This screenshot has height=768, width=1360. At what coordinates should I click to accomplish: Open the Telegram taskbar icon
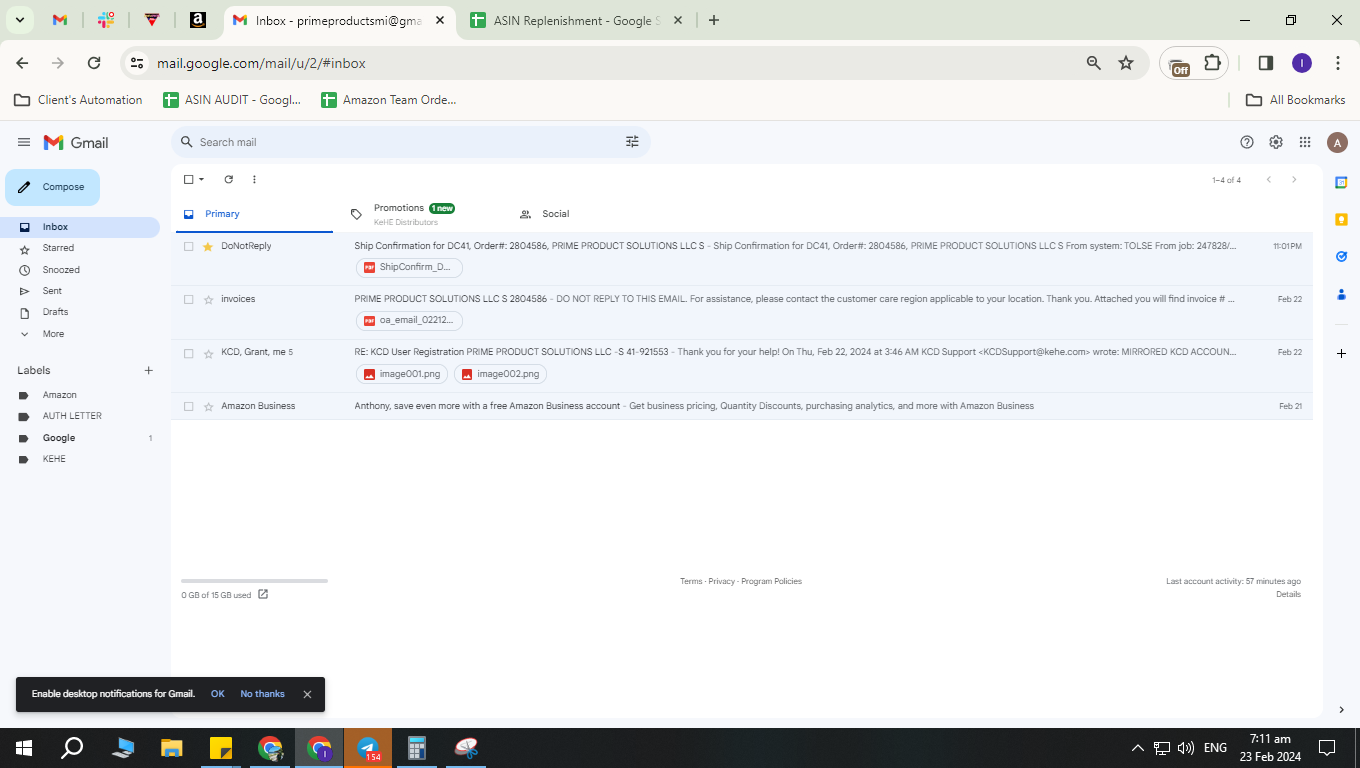pyautogui.click(x=368, y=748)
